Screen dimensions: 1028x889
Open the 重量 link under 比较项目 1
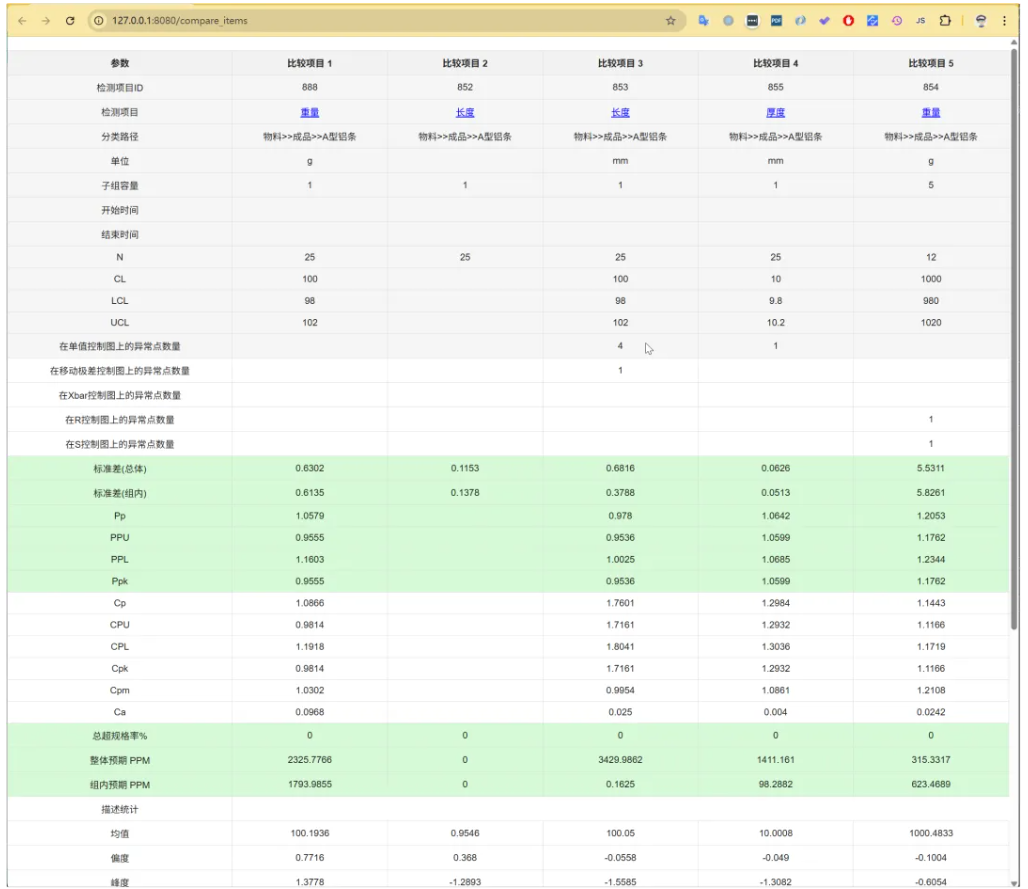pos(310,113)
